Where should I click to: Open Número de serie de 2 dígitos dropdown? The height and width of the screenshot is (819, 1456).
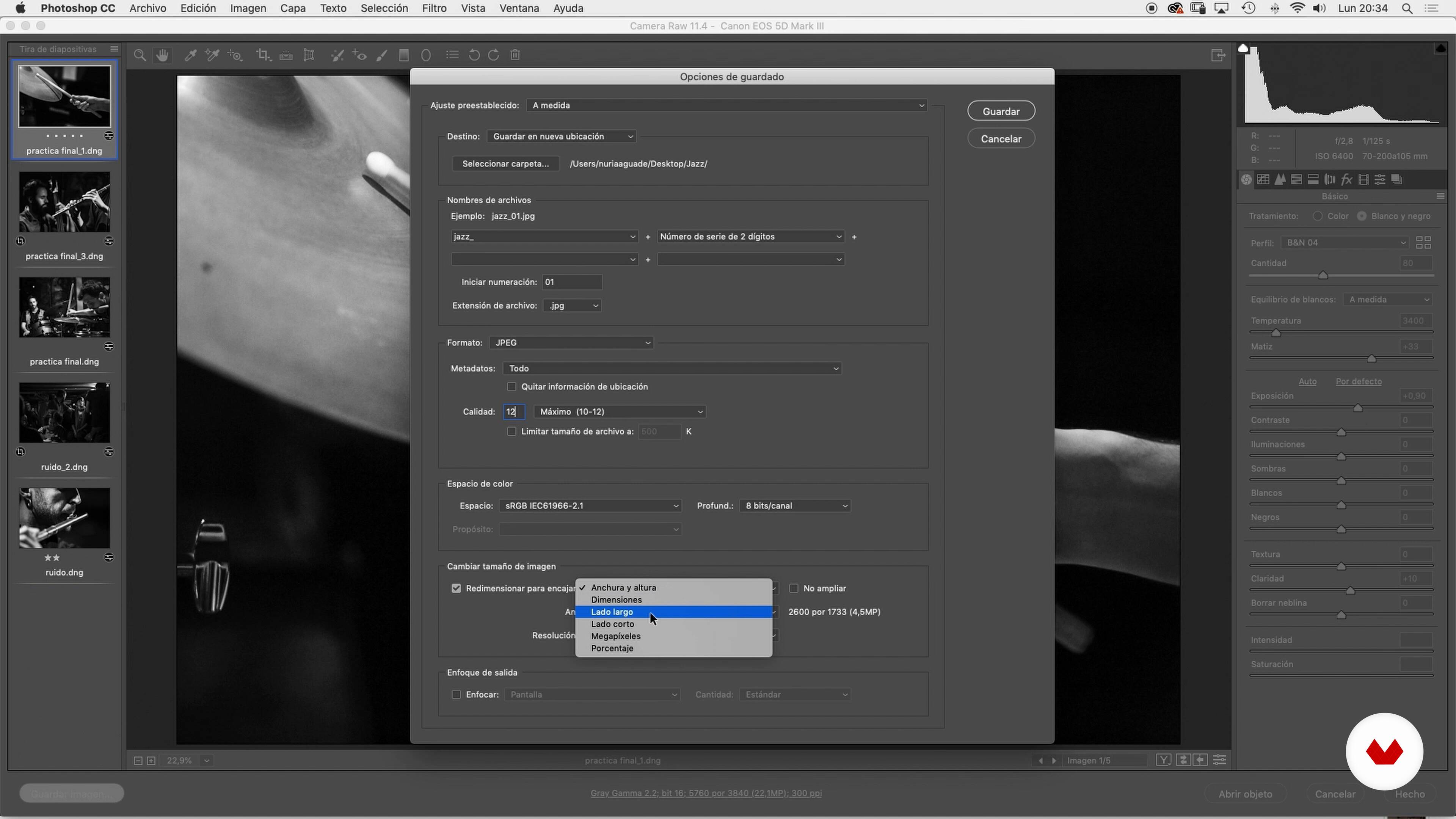(x=751, y=236)
